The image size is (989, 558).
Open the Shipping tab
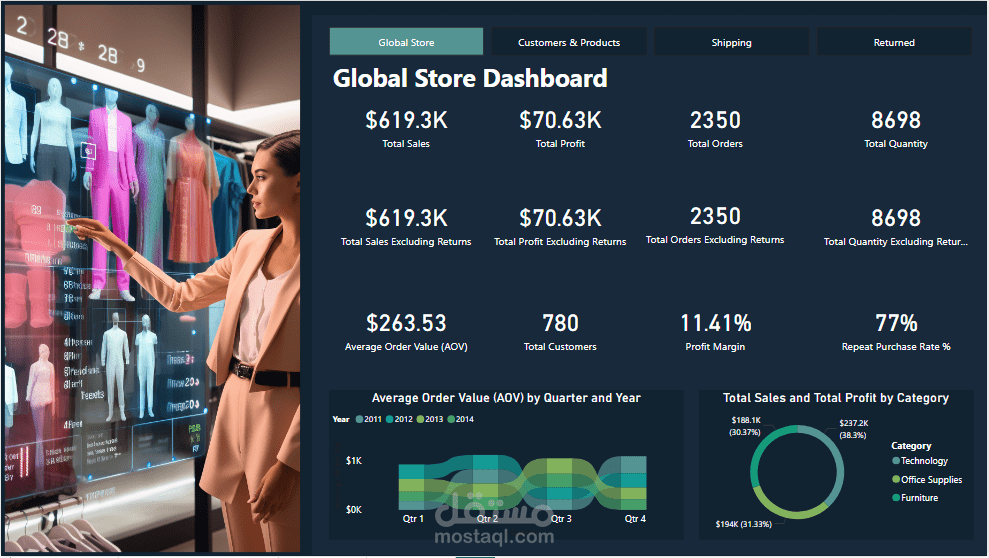pyautogui.click(x=732, y=42)
